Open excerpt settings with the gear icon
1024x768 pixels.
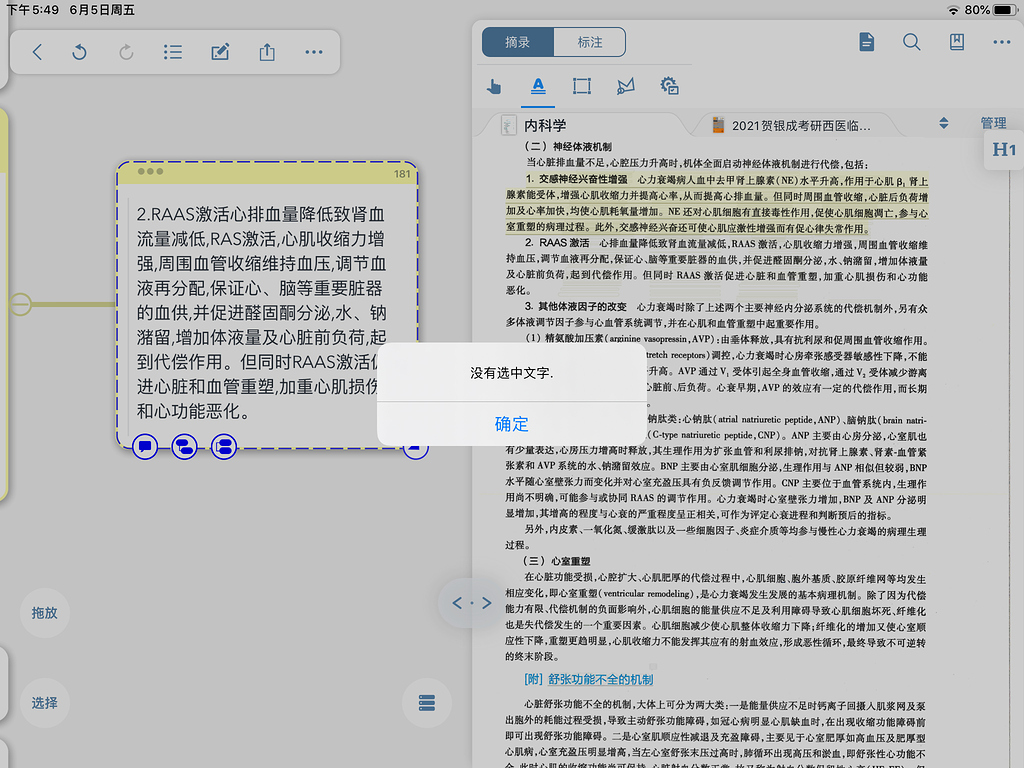click(x=669, y=87)
